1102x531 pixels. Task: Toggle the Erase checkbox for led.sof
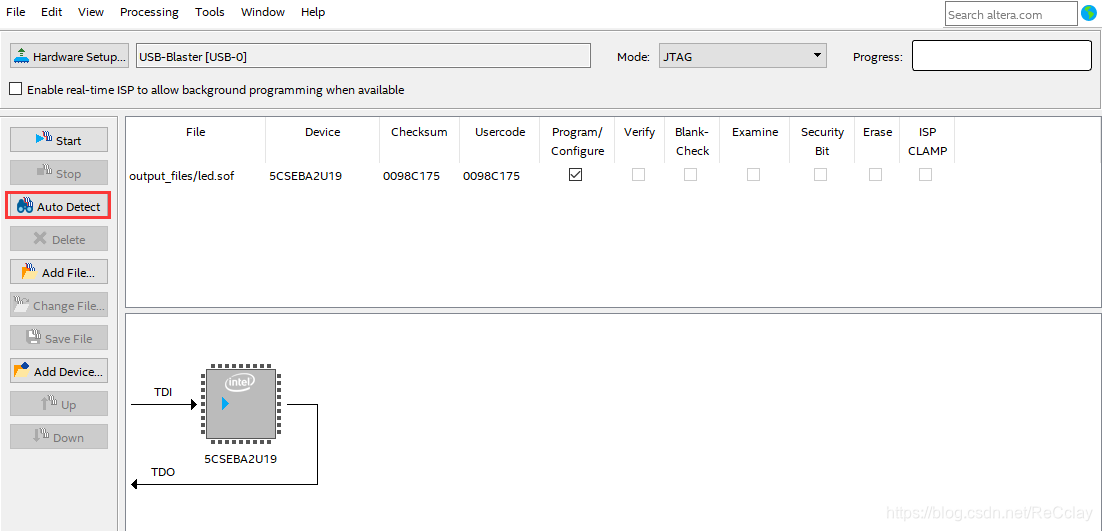(875, 175)
